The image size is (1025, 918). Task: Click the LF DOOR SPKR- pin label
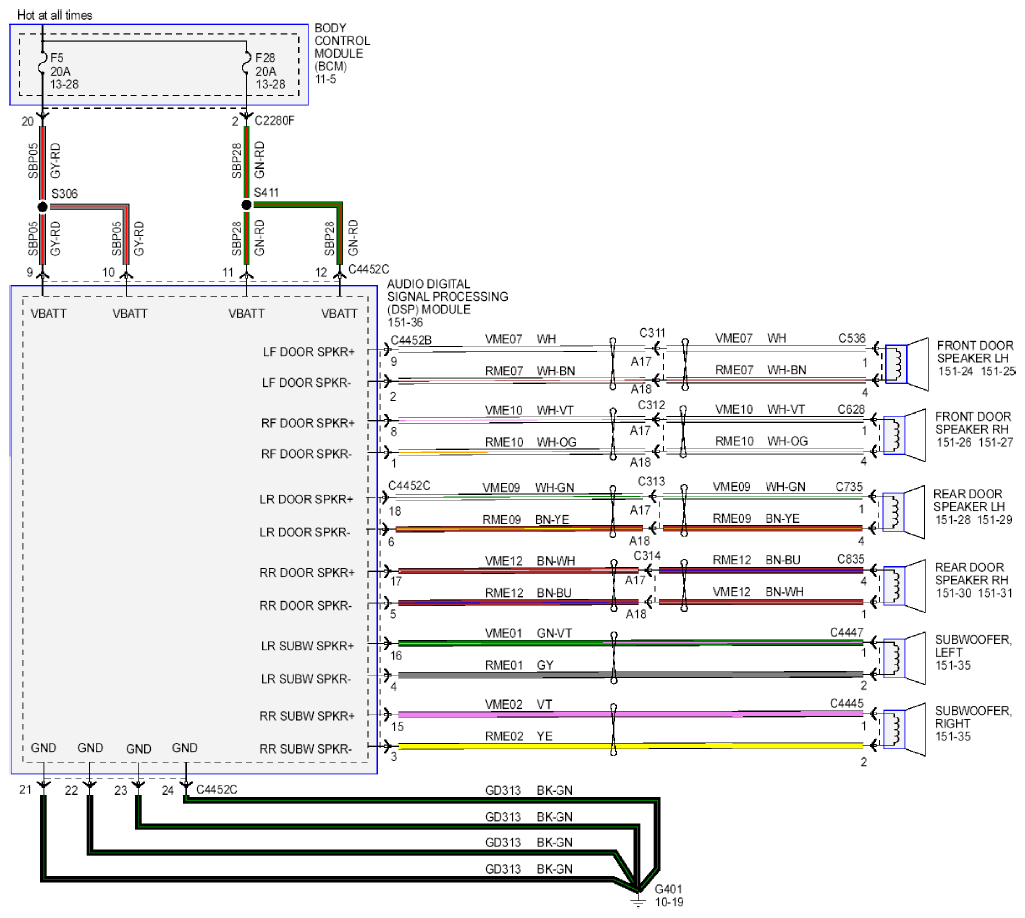pyautogui.click(x=307, y=382)
